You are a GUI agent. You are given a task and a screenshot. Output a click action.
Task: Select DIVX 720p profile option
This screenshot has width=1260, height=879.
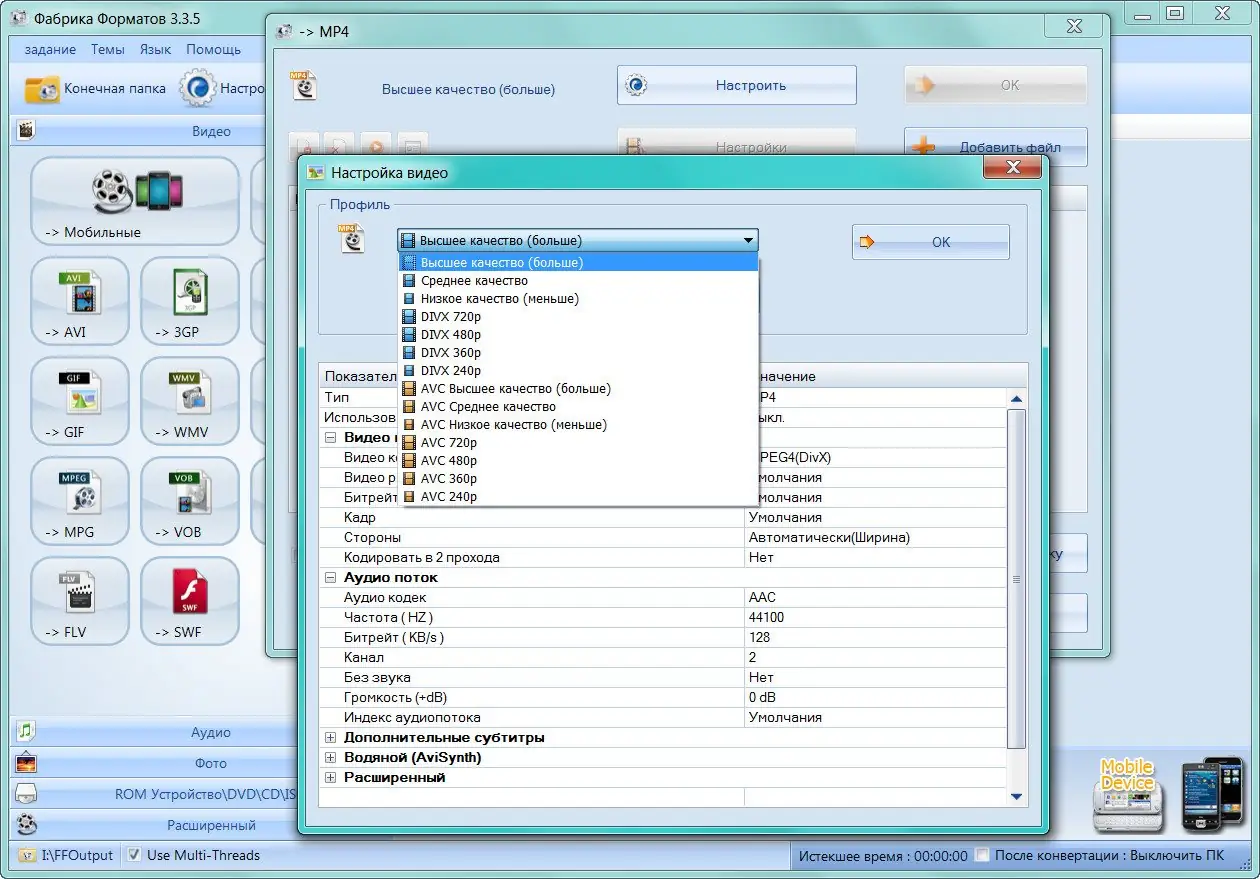pos(578,317)
